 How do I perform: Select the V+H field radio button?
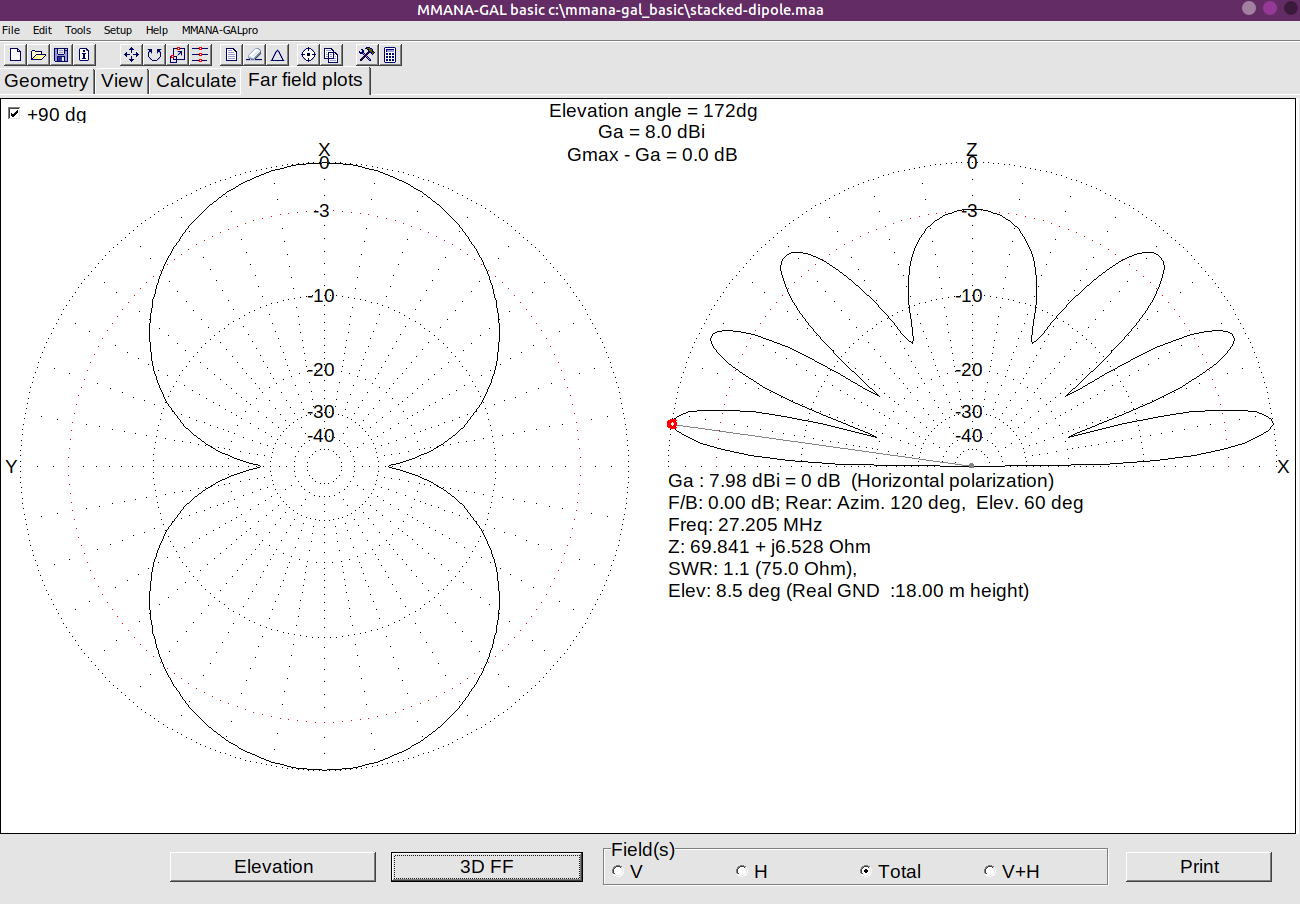[x=989, y=871]
